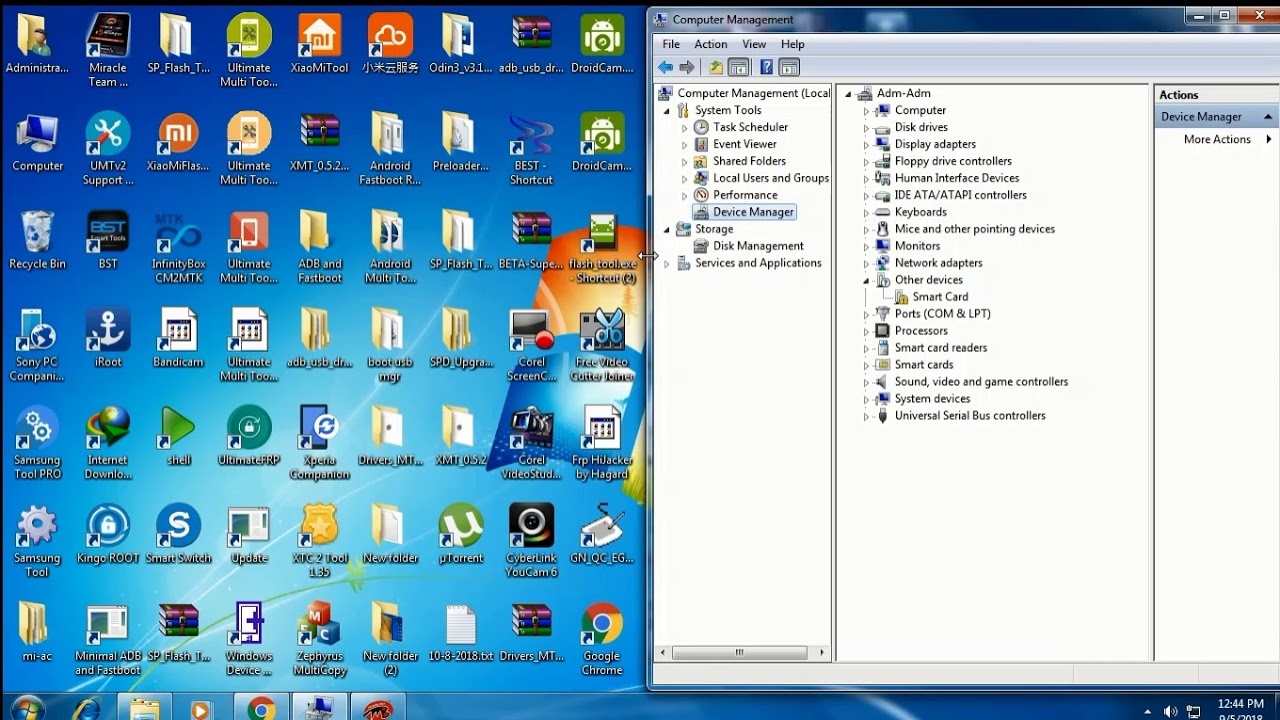Click the Processors device category
Image resolution: width=1280 pixels, height=720 pixels.
pos(920,331)
